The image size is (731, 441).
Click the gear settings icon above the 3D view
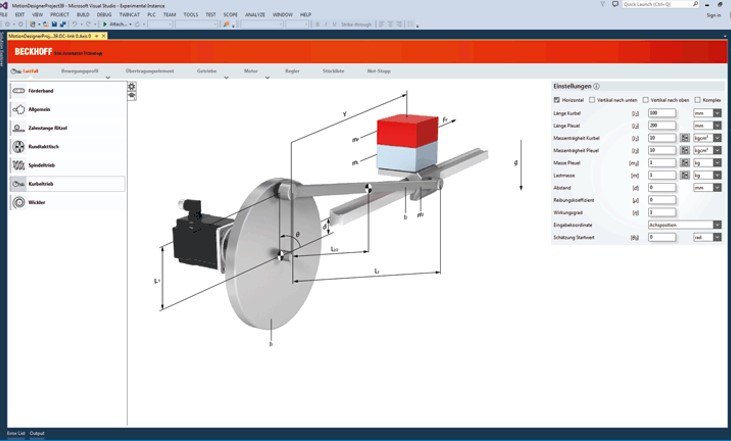[x=132, y=87]
